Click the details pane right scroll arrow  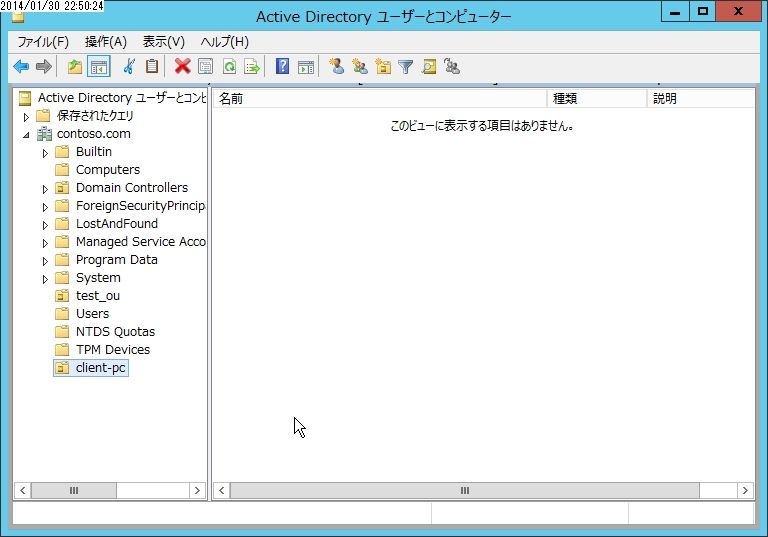[x=745, y=490]
